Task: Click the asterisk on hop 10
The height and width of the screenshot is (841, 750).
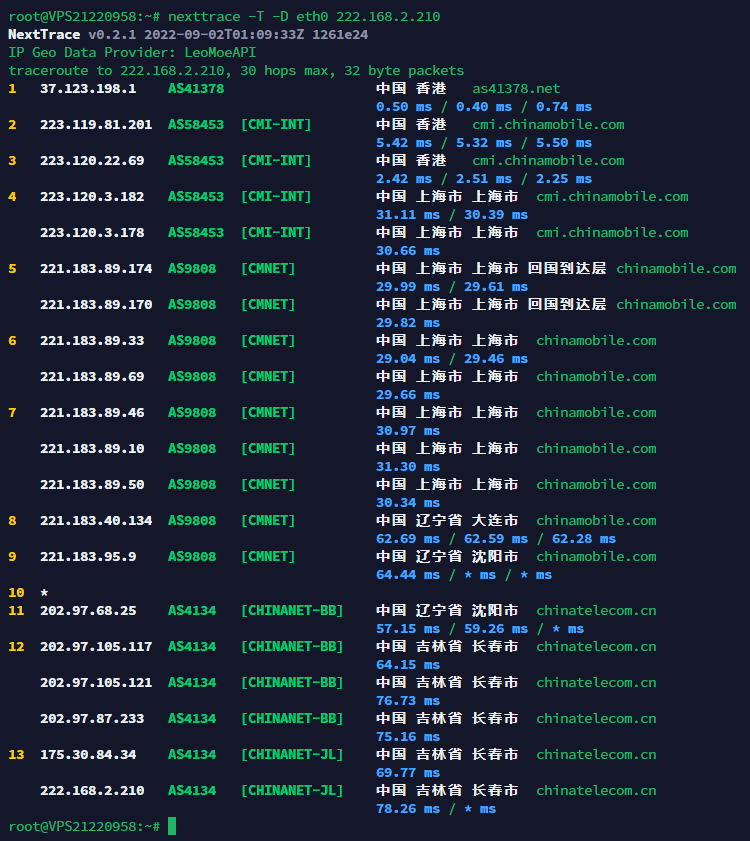Action: tap(44, 593)
